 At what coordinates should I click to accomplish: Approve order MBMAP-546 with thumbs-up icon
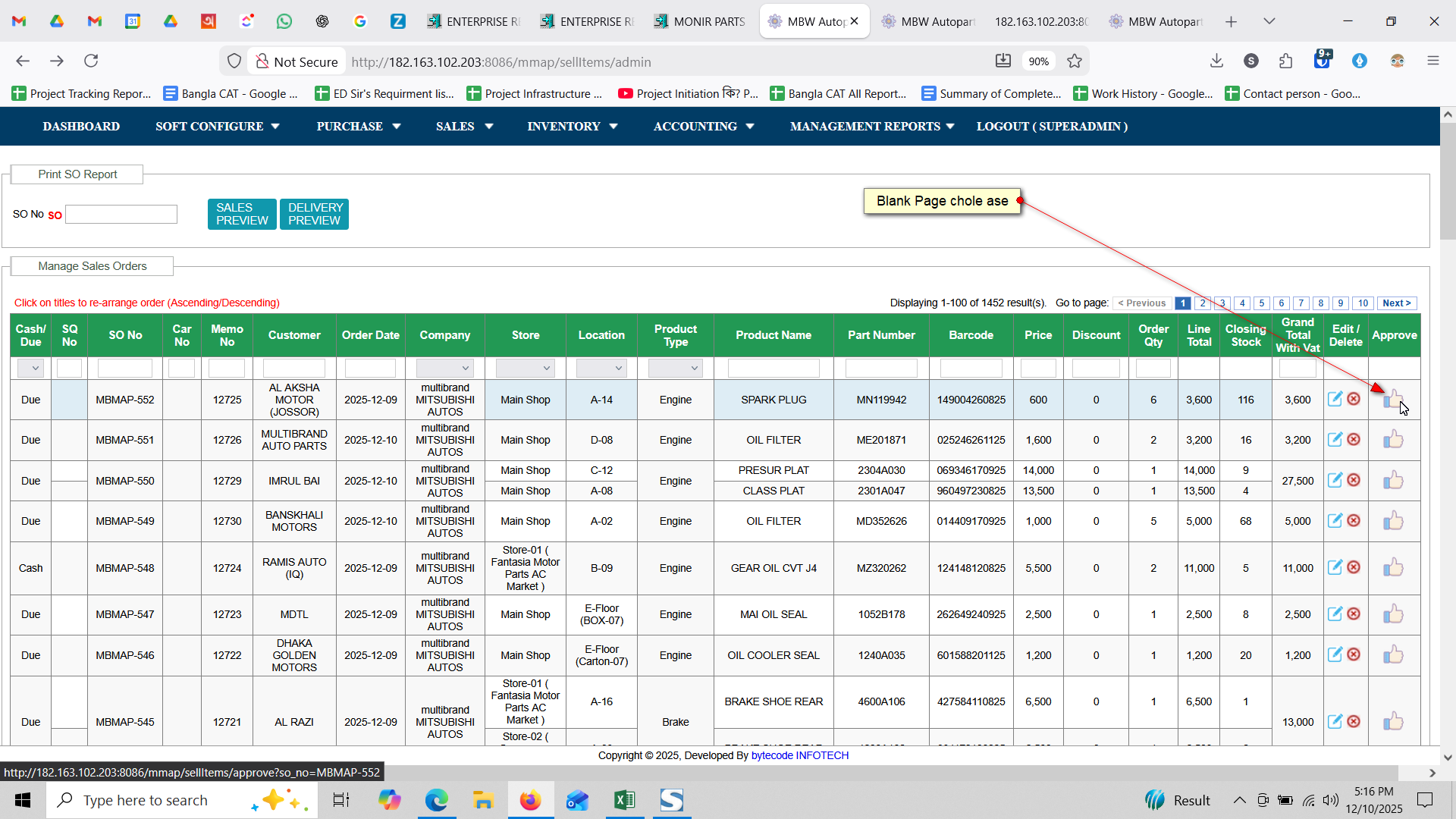[1393, 655]
